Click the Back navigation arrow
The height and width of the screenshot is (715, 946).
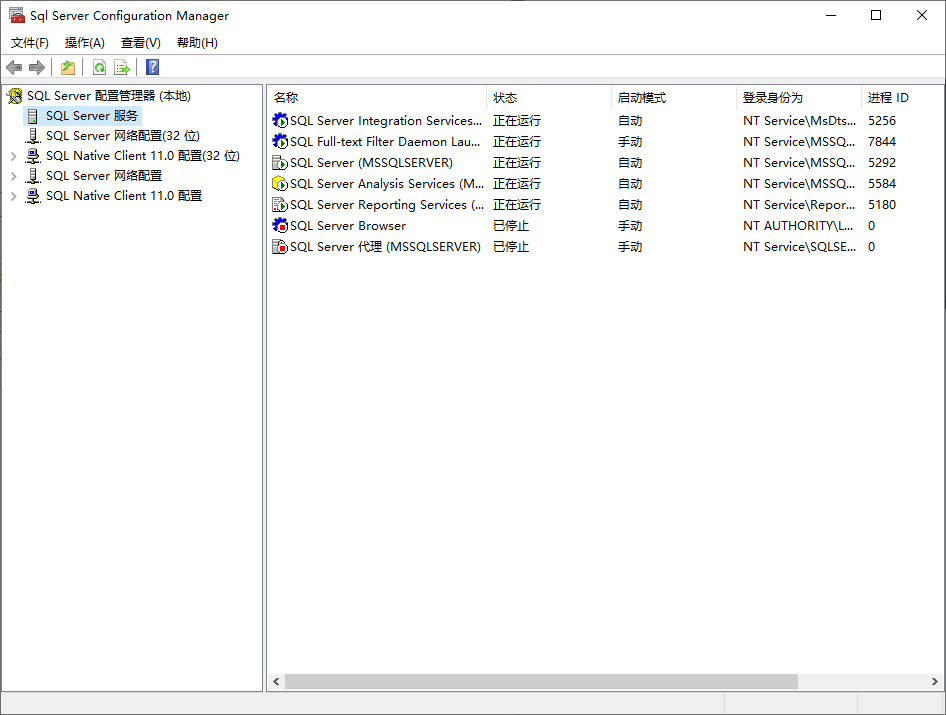pos(13,67)
